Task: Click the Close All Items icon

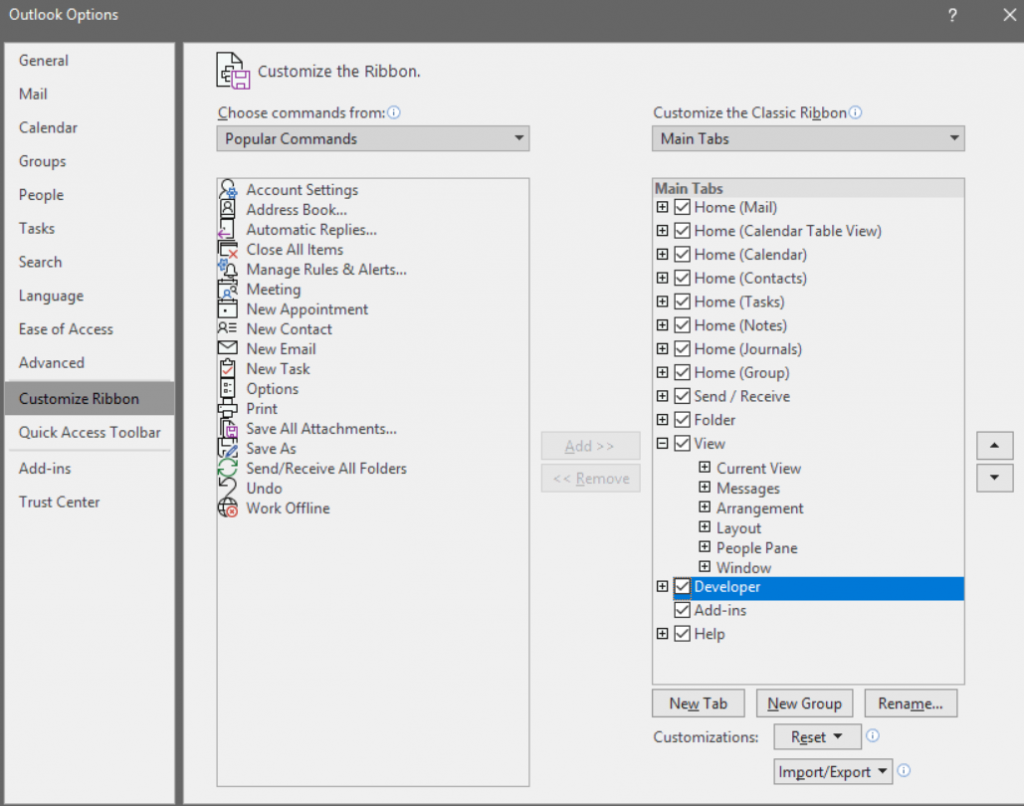Action: pos(227,250)
